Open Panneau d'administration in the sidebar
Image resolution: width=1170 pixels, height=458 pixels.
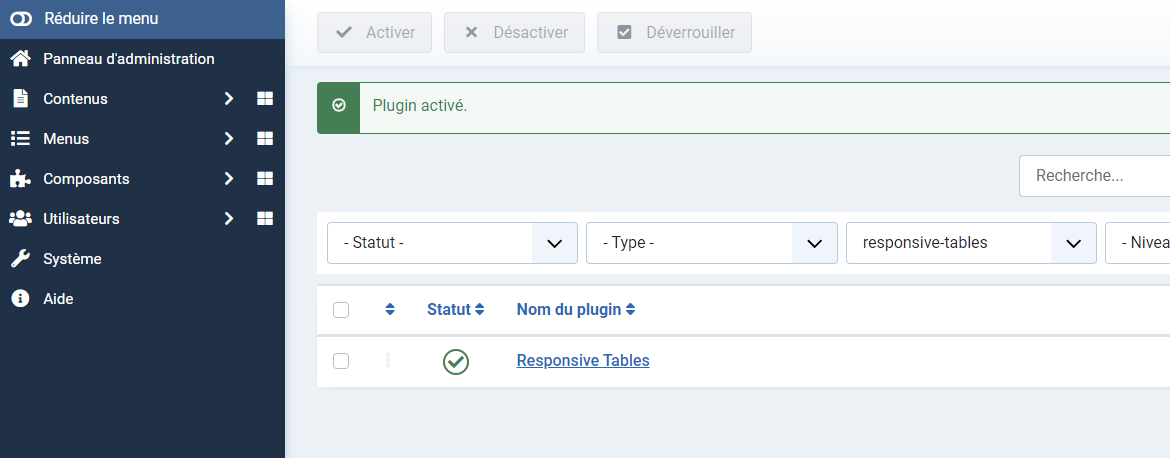[x=128, y=59]
